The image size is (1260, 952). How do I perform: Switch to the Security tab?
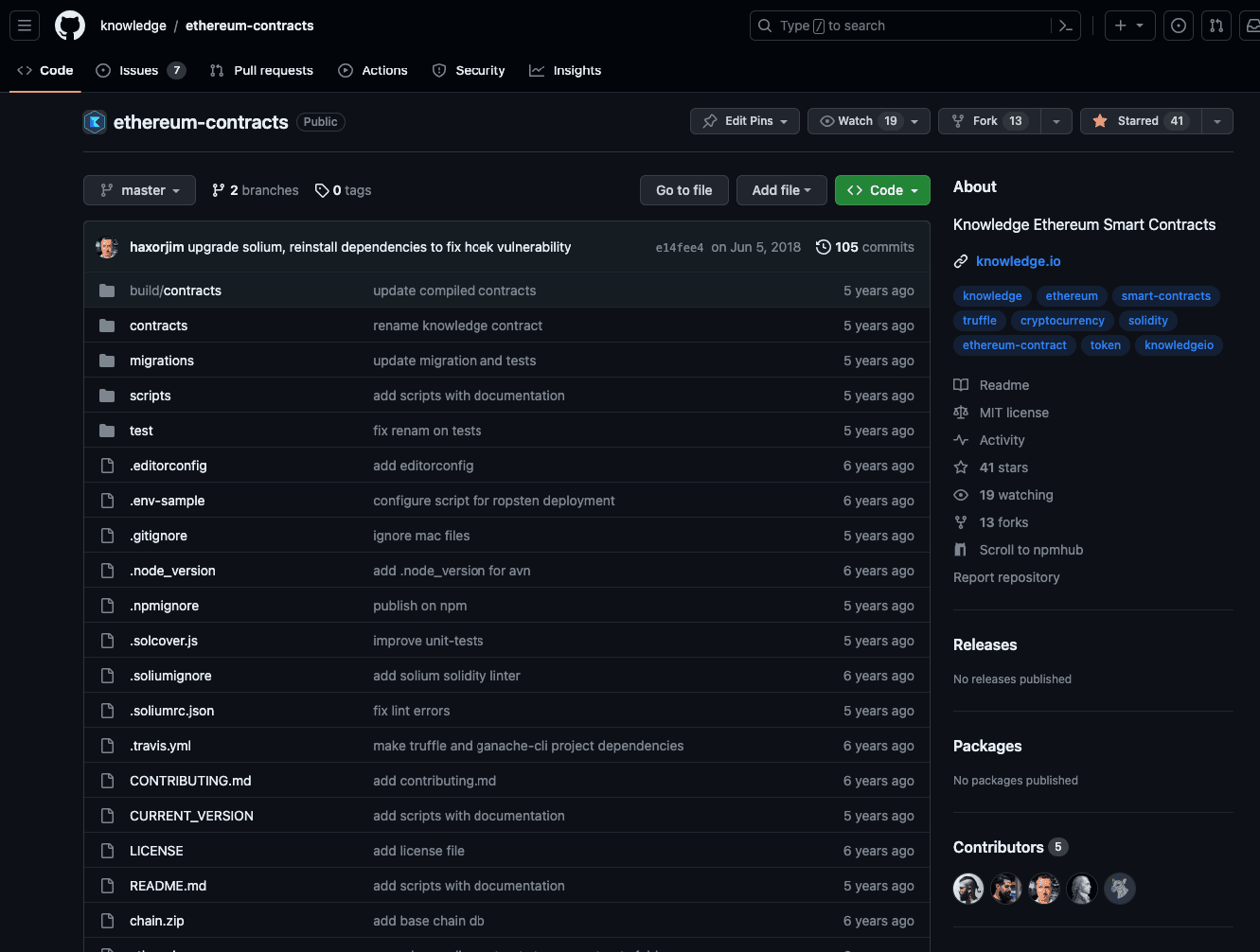(469, 70)
